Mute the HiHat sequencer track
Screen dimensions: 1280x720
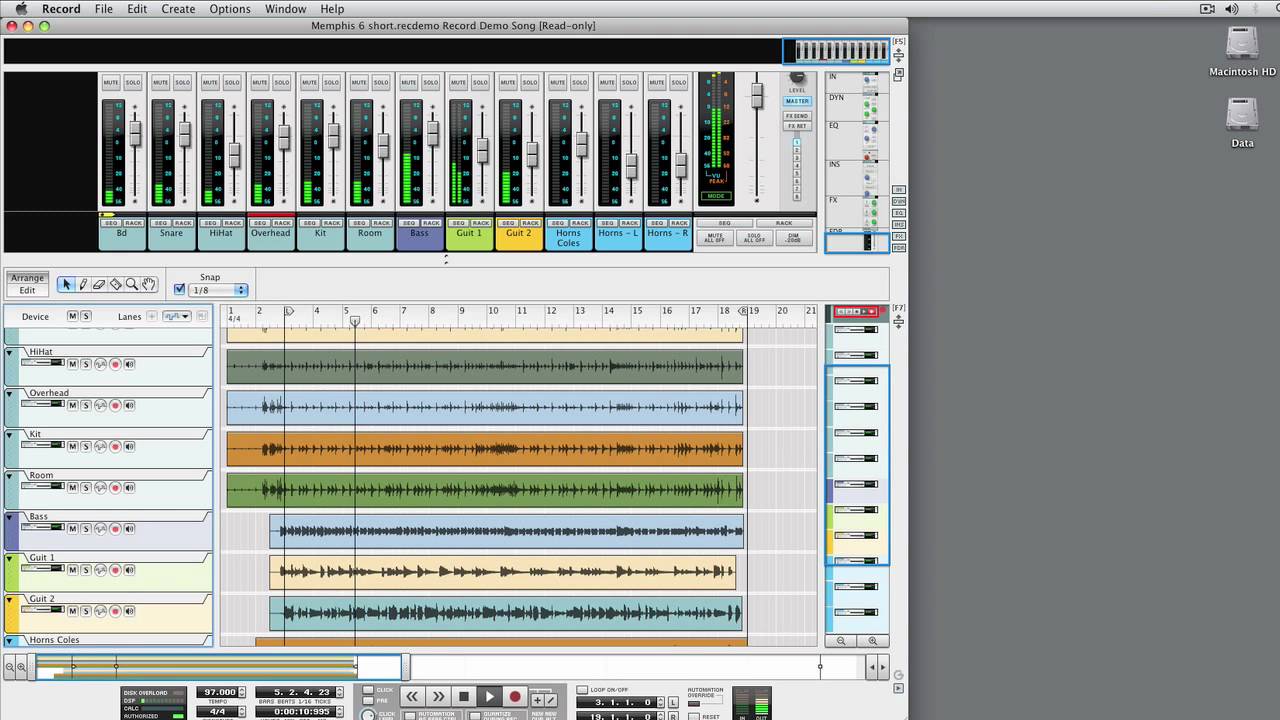point(72,364)
